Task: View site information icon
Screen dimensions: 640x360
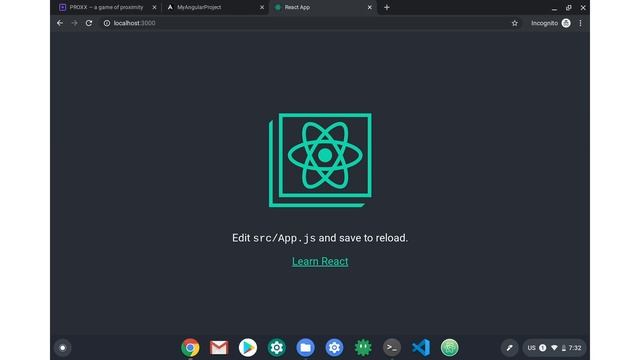Action: point(107,23)
